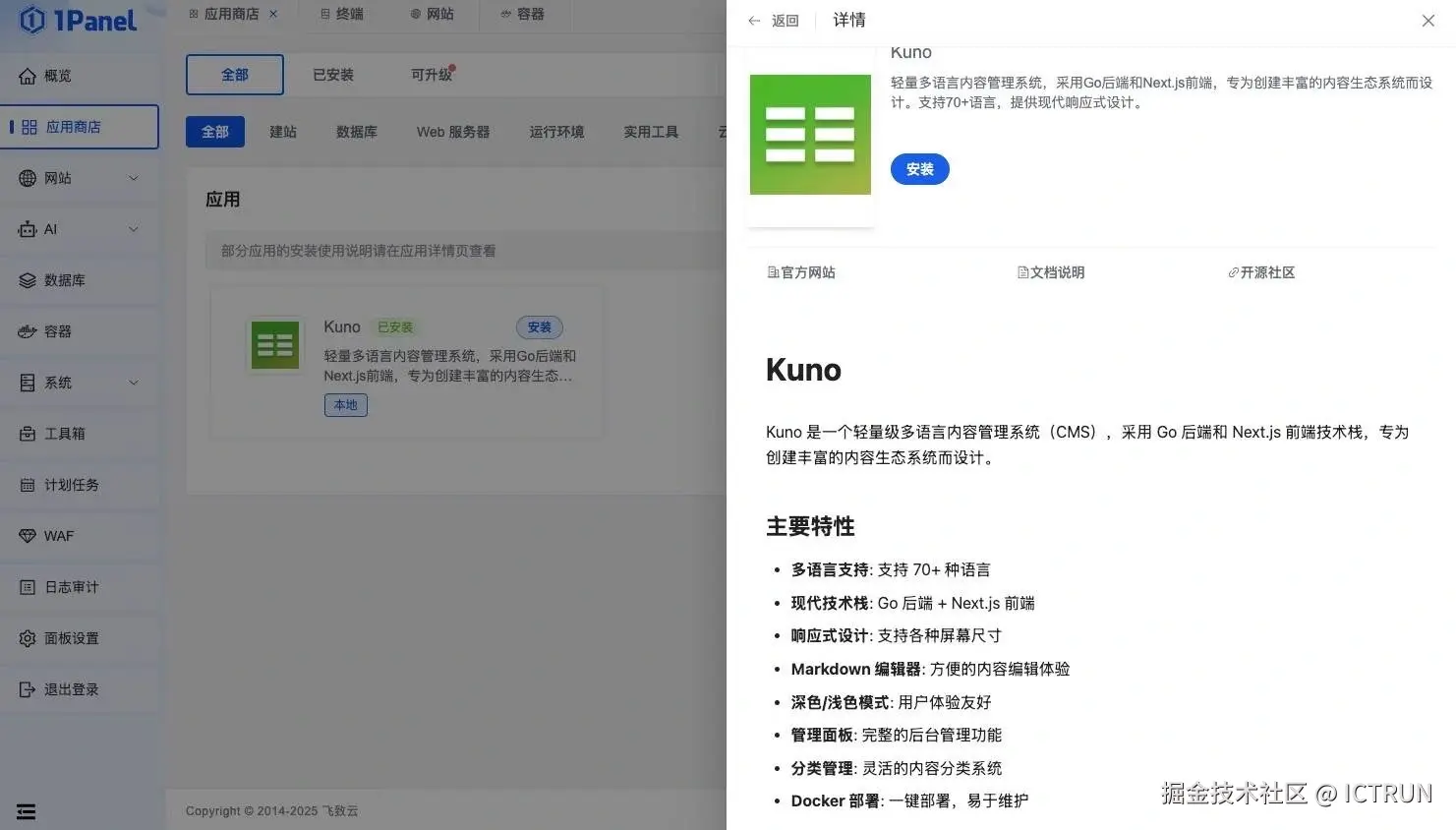The image size is (1456, 830).
Task: Open the 容器 docker whale icon
Action: pyautogui.click(x=28, y=331)
